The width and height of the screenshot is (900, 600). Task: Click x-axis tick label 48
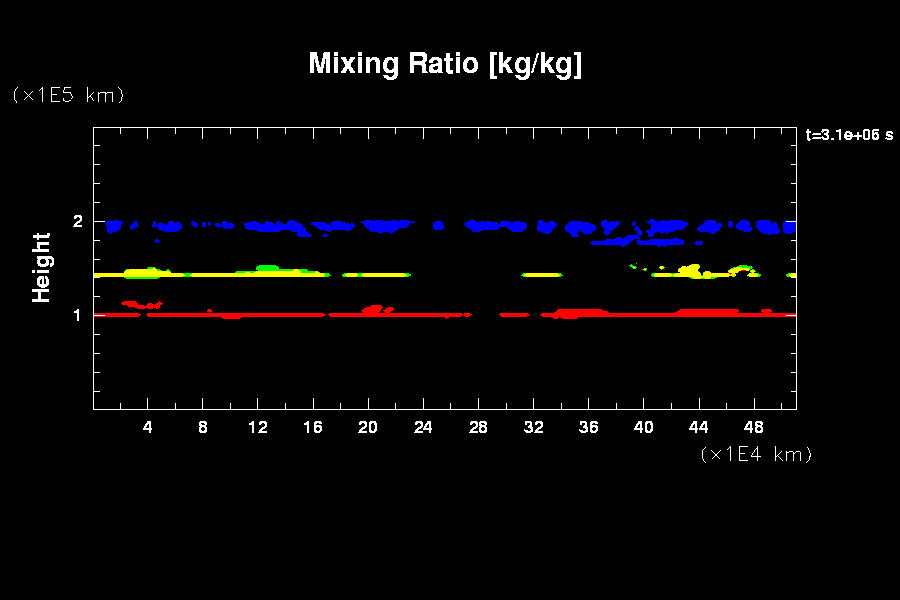click(754, 427)
